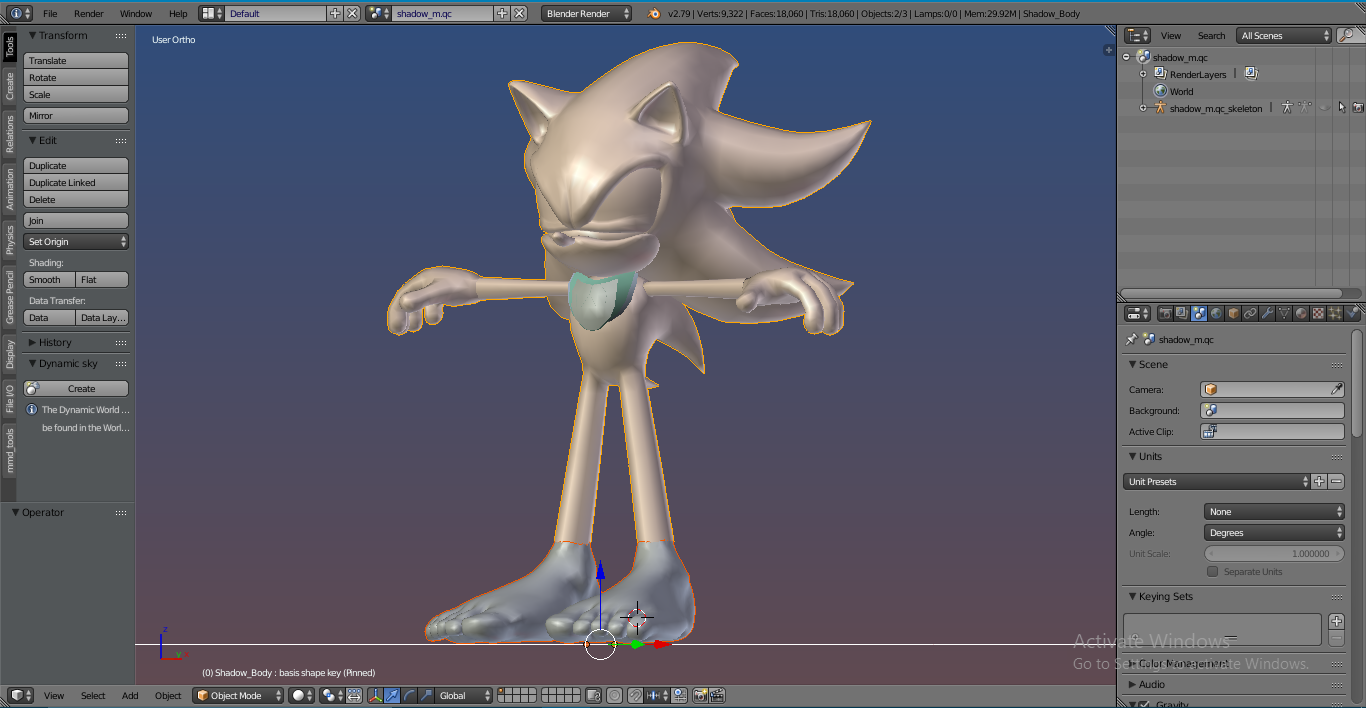Select the Material properties sphere icon

tap(1301, 313)
